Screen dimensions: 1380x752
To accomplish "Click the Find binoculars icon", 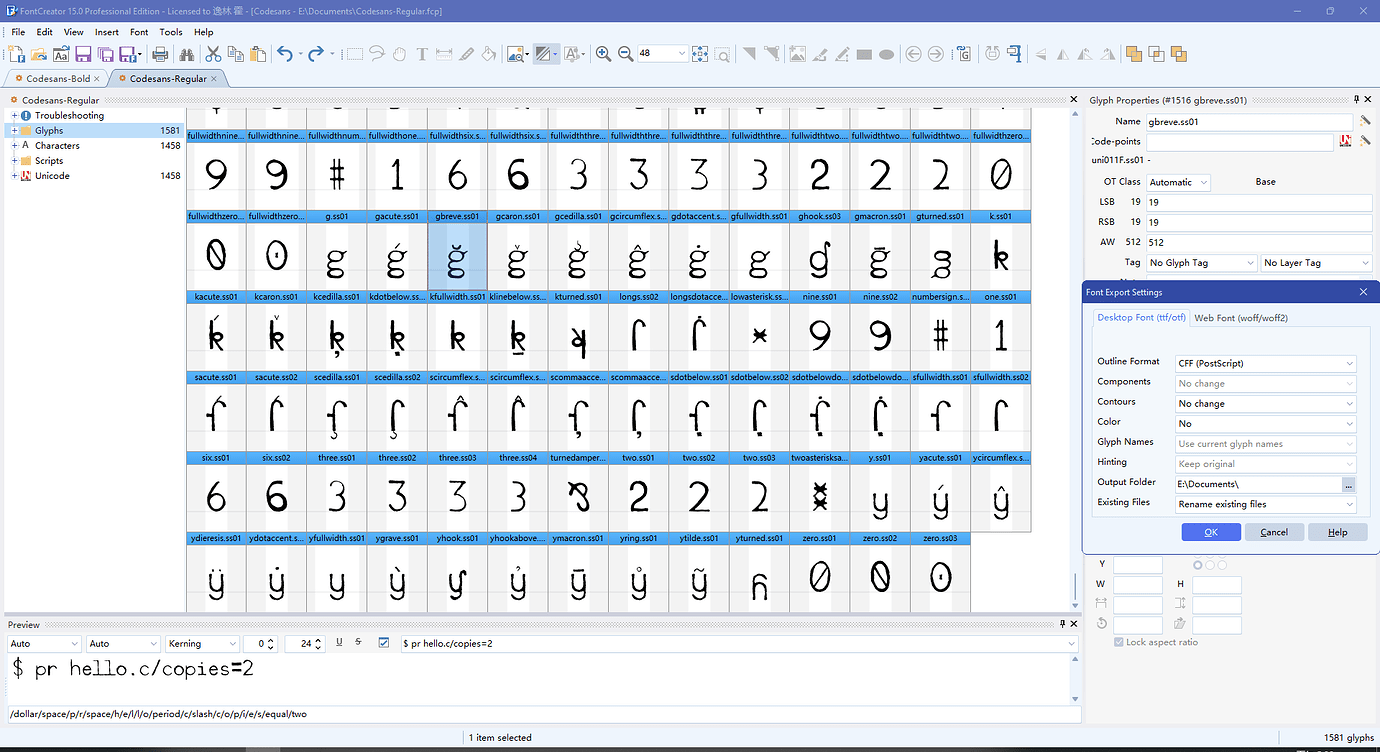I will point(187,53).
